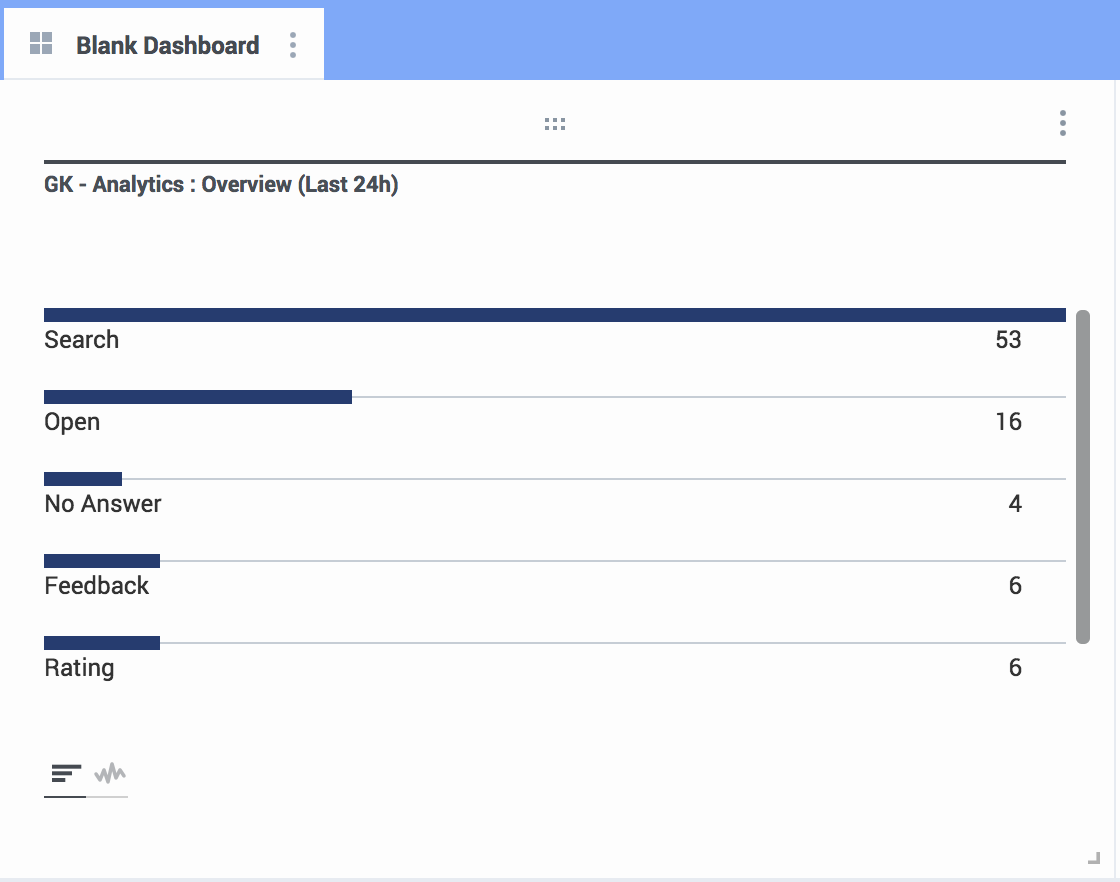
Task: Click the widget drag handle icon
Action: click(555, 124)
